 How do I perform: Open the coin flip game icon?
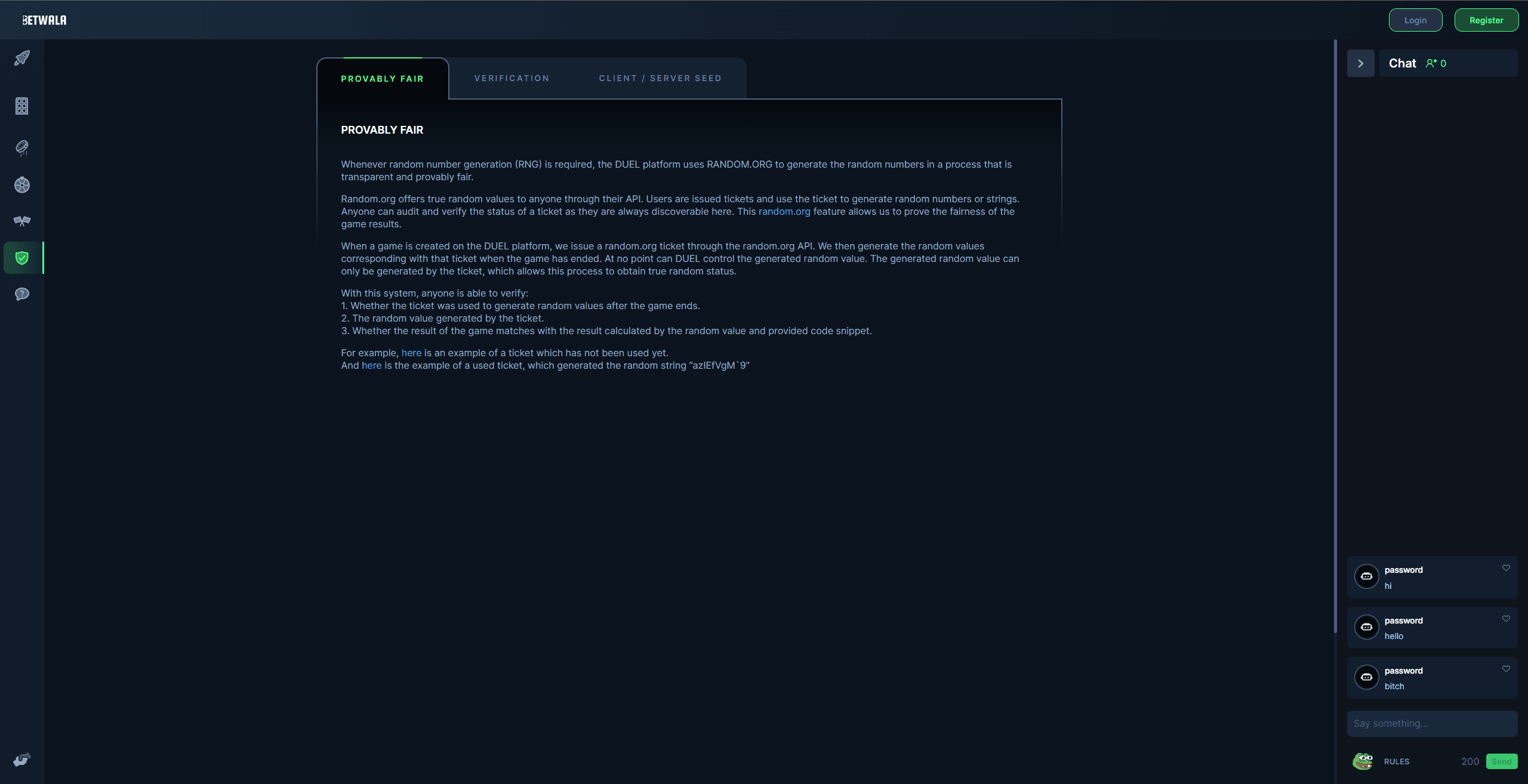pyautogui.click(x=22, y=147)
